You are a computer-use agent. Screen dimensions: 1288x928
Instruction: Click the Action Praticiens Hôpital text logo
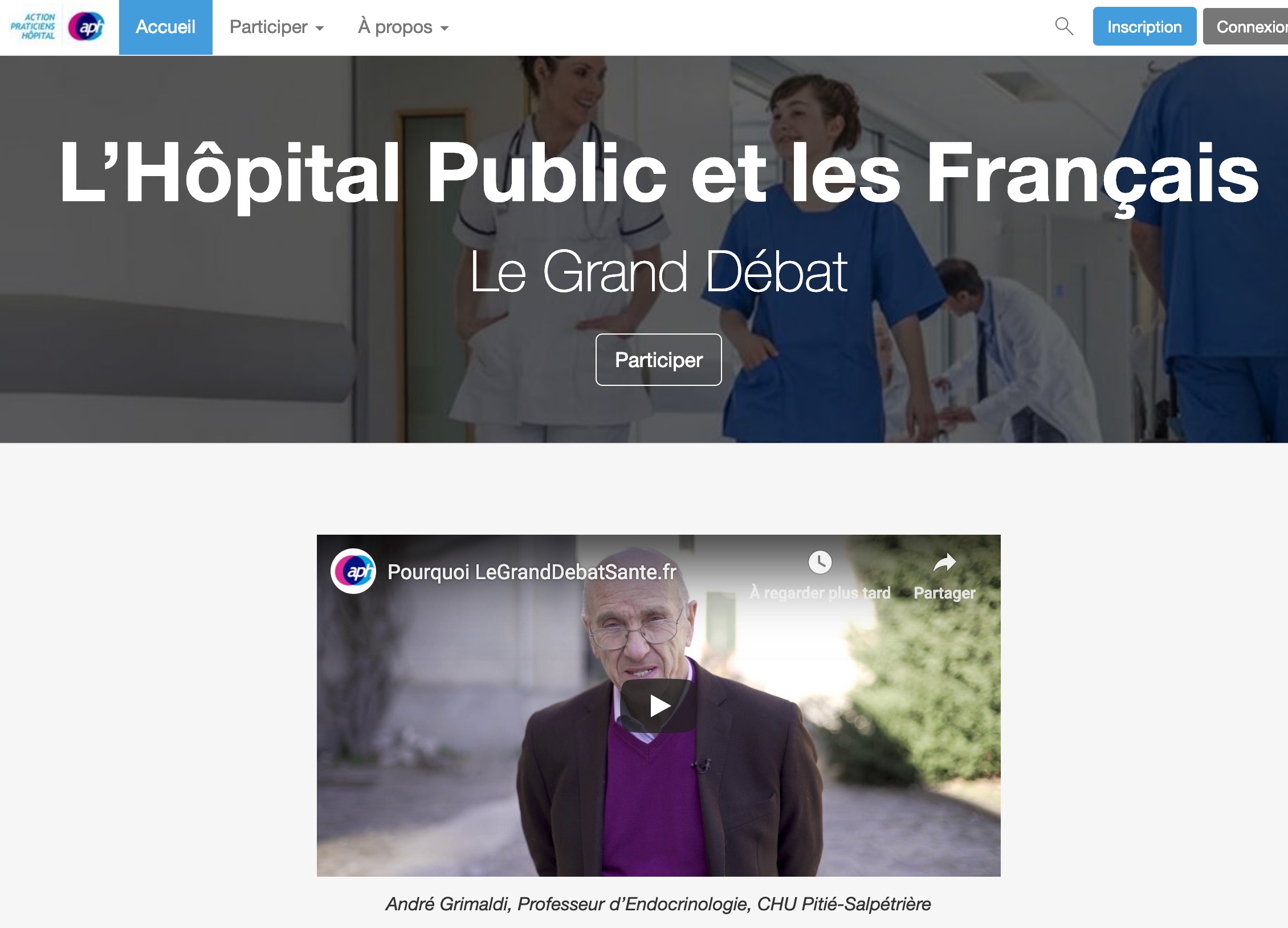point(33,27)
